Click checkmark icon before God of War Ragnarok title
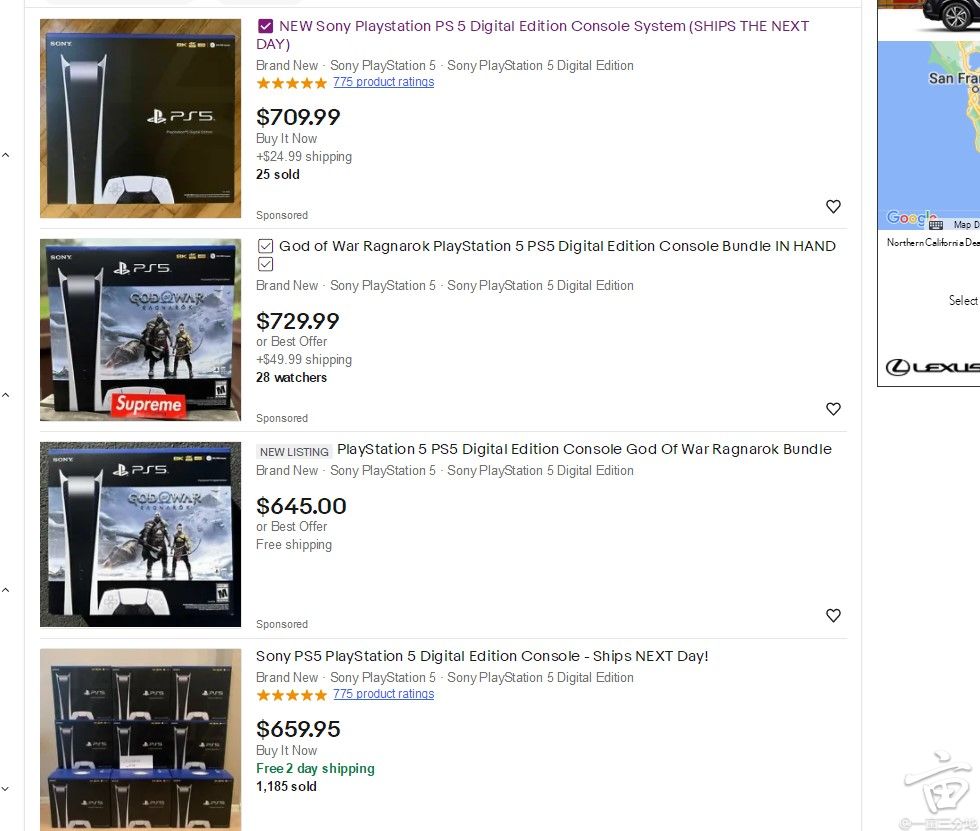This screenshot has height=831, width=980. (265, 246)
